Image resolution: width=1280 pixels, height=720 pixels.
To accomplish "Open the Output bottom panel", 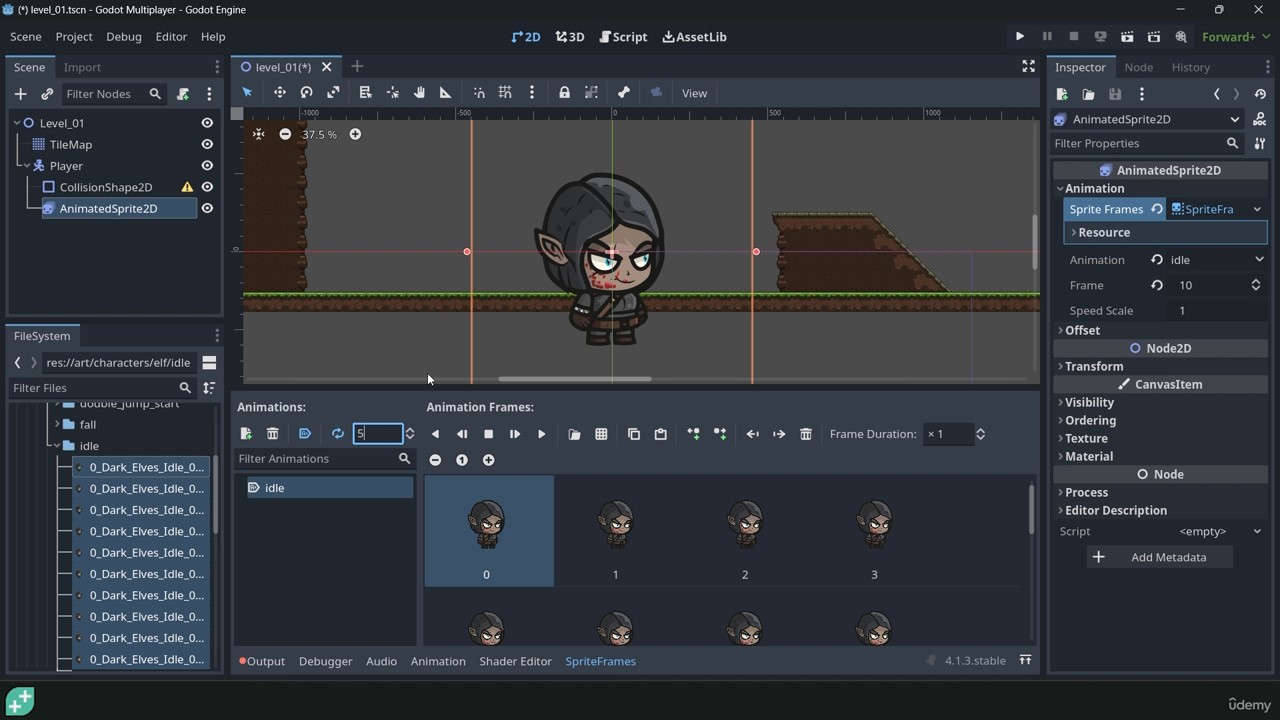I will 262,661.
